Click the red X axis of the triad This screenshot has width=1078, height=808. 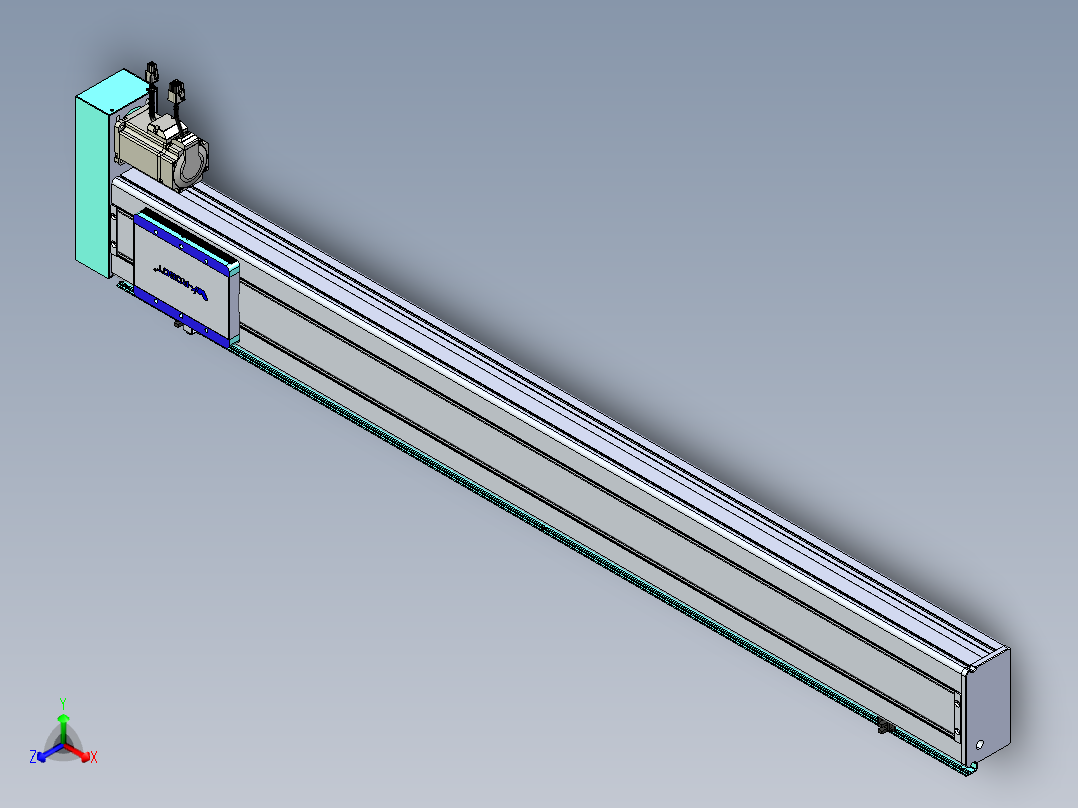tap(80, 753)
